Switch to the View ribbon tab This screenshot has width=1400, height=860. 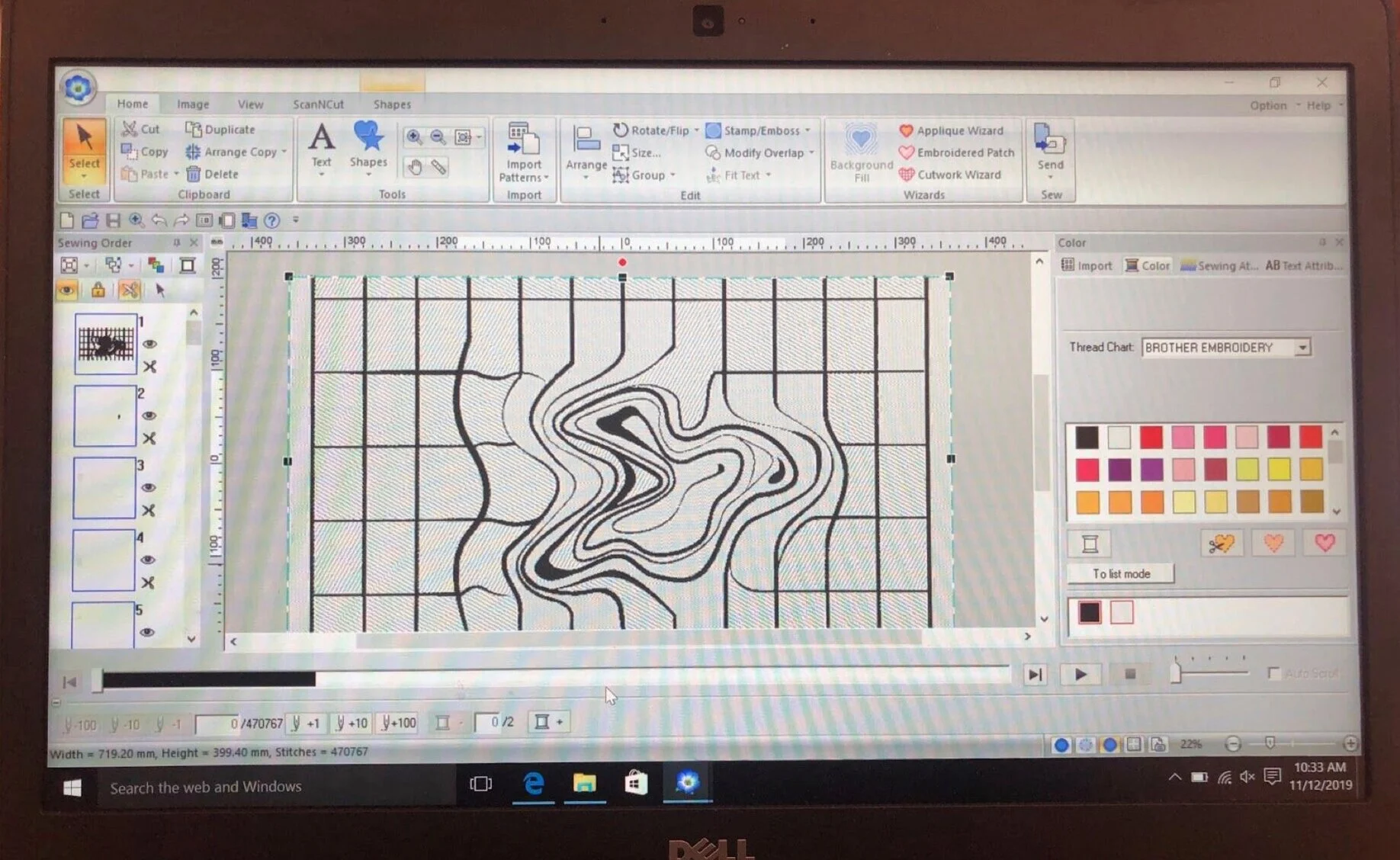pyautogui.click(x=250, y=104)
